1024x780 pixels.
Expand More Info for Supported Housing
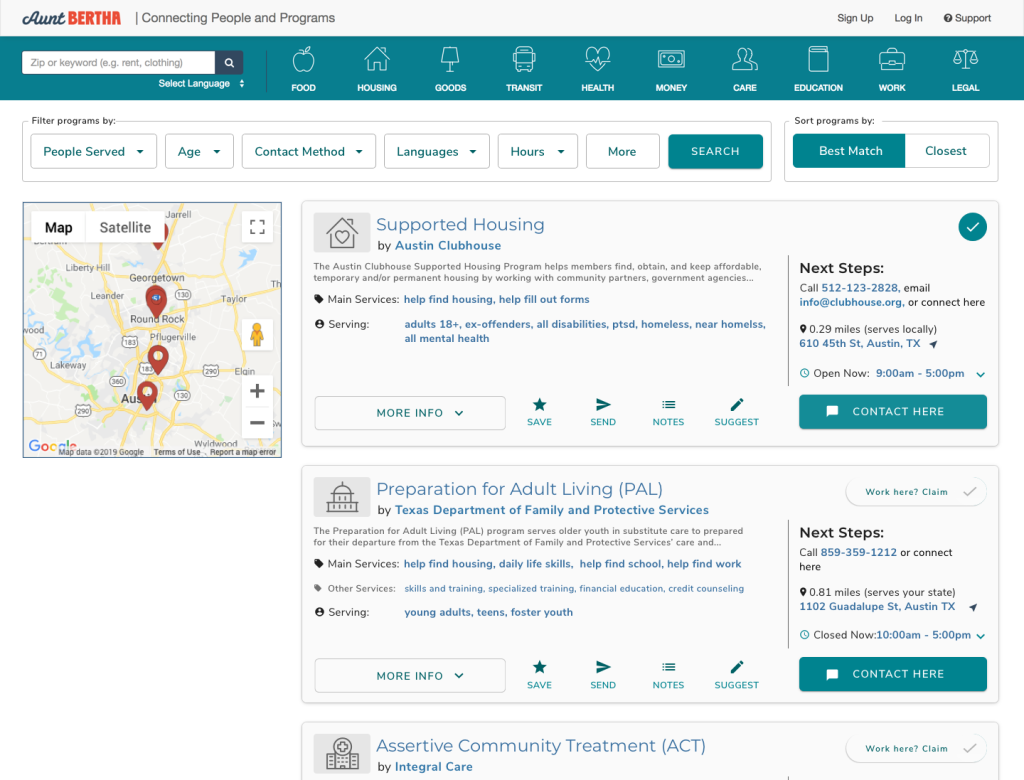tap(410, 413)
